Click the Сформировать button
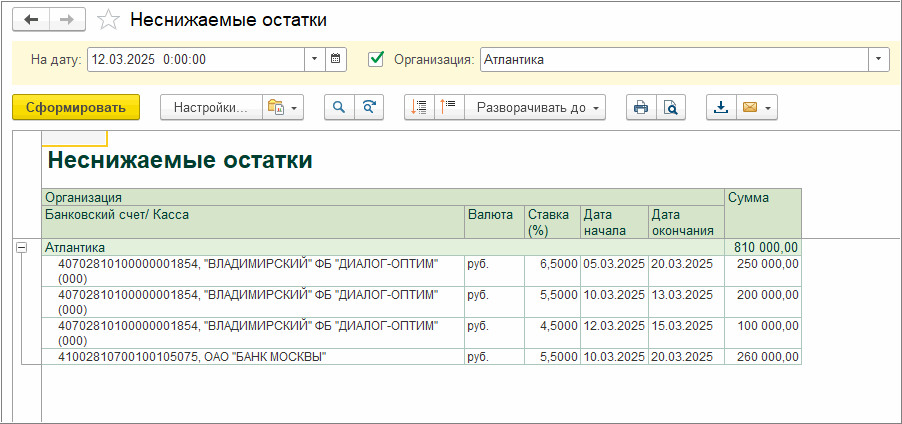 [76, 108]
